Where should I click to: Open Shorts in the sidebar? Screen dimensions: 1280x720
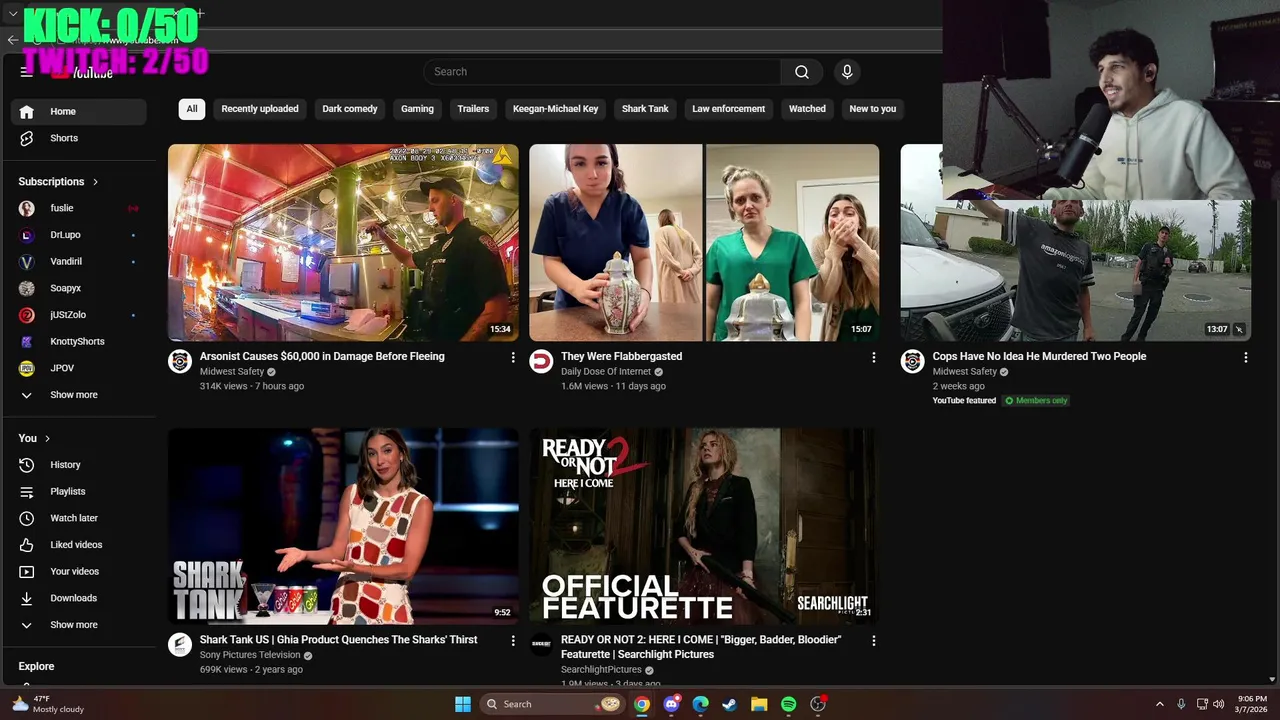[79, 138]
